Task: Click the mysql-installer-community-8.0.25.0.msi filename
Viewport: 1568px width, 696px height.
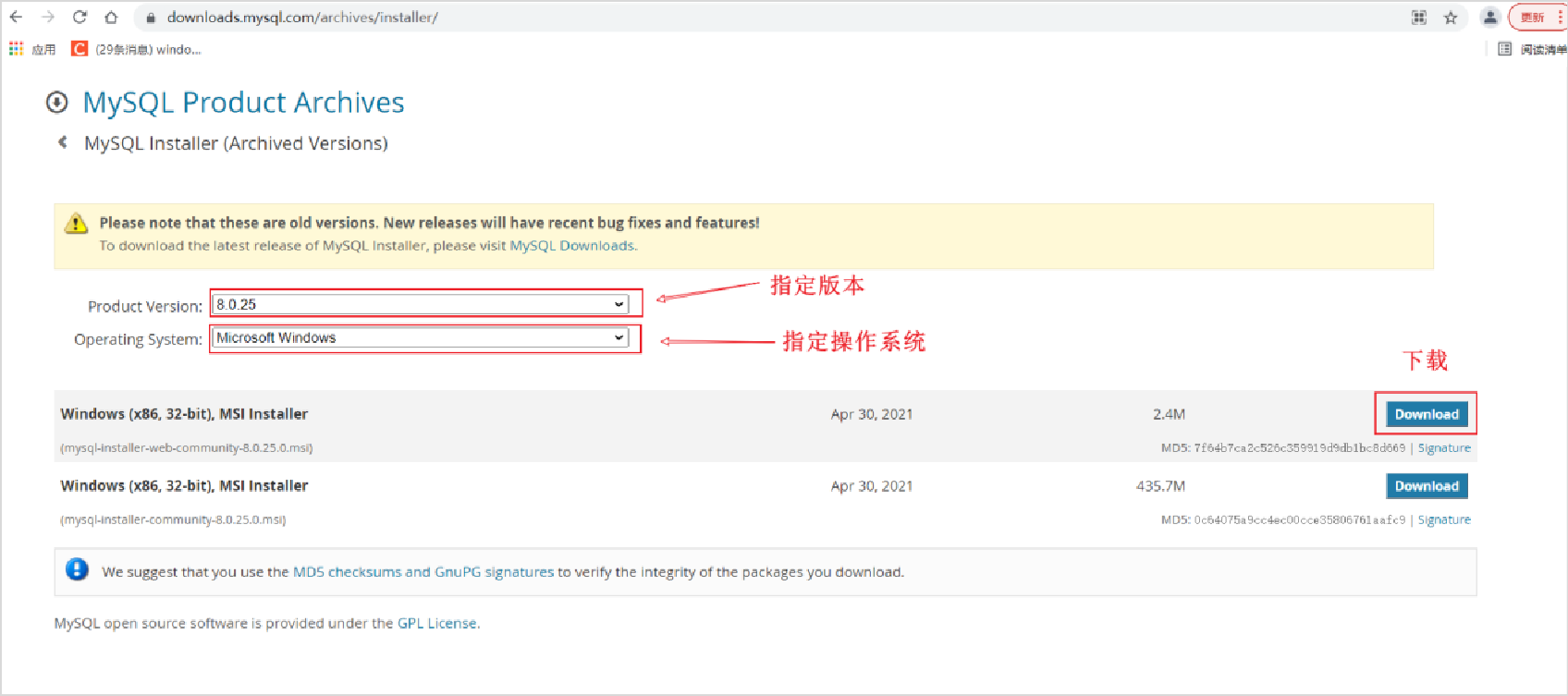Action: 173,520
